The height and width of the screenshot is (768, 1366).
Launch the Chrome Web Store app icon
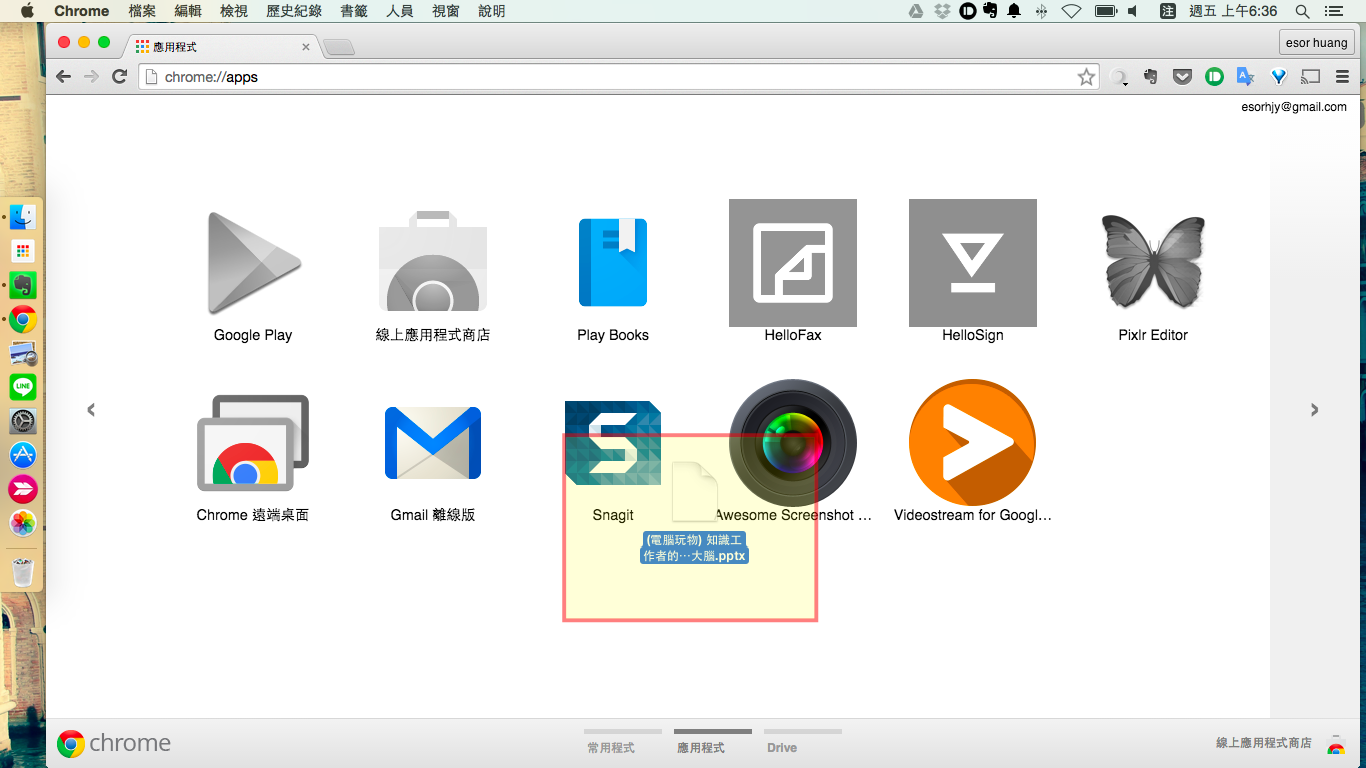pyautogui.click(x=433, y=263)
